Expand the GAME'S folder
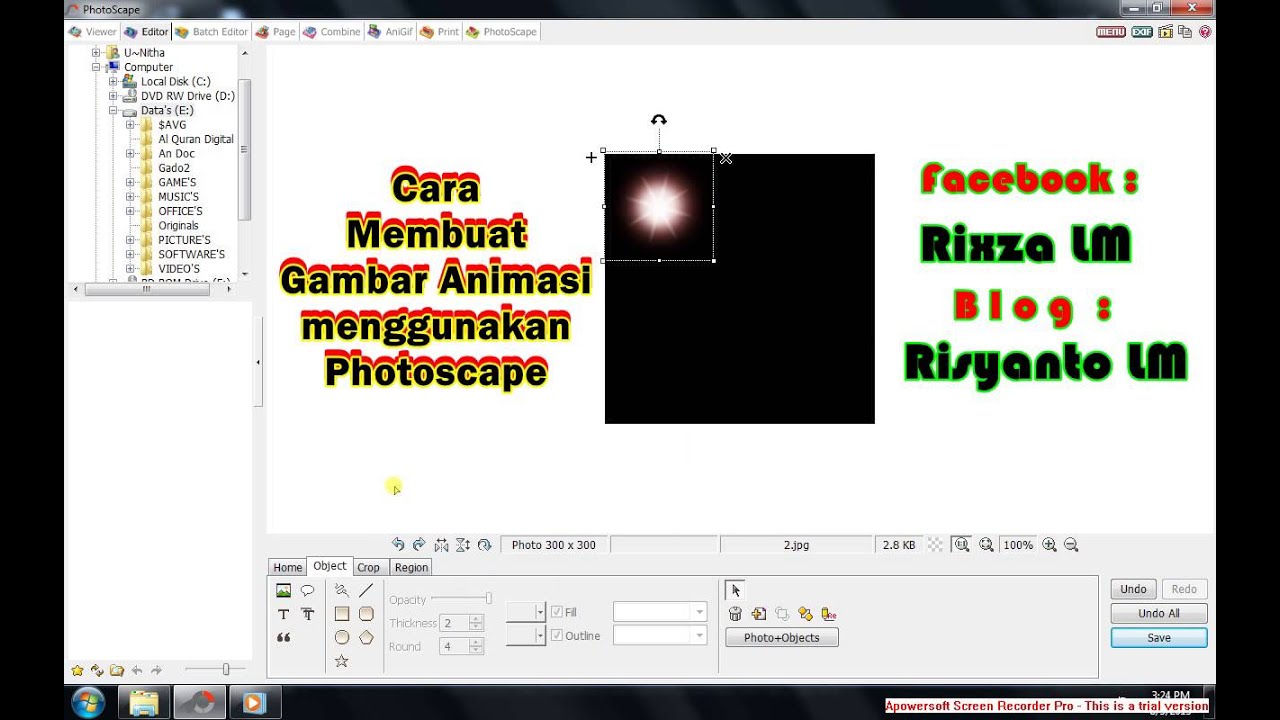The height and width of the screenshot is (720, 1280). click(130, 182)
